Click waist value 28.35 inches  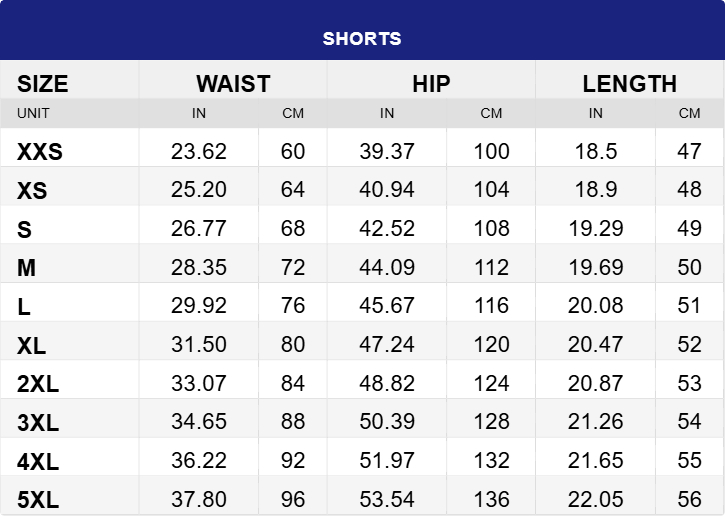[x=199, y=268]
